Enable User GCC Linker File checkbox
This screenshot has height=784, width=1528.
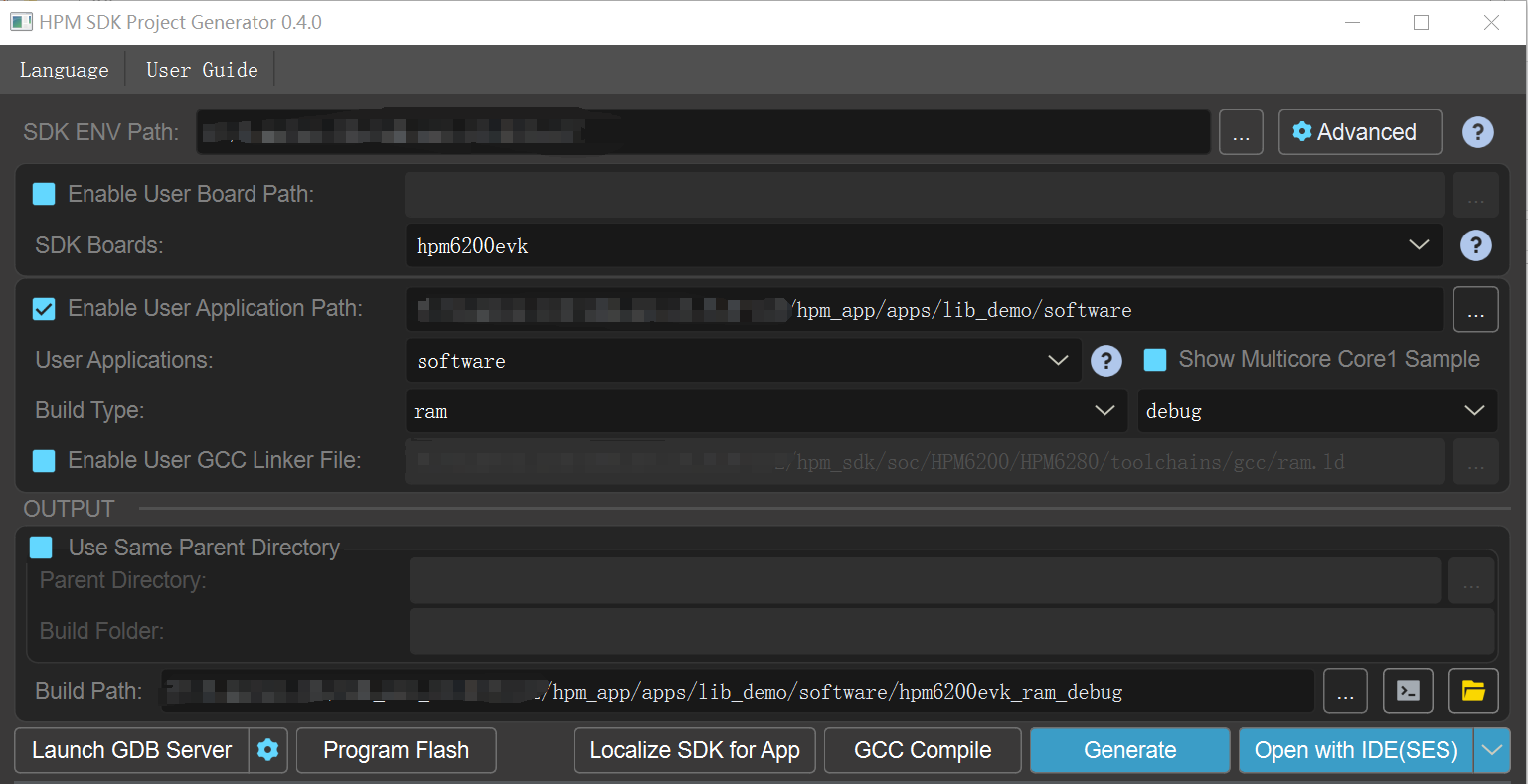tap(44, 461)
